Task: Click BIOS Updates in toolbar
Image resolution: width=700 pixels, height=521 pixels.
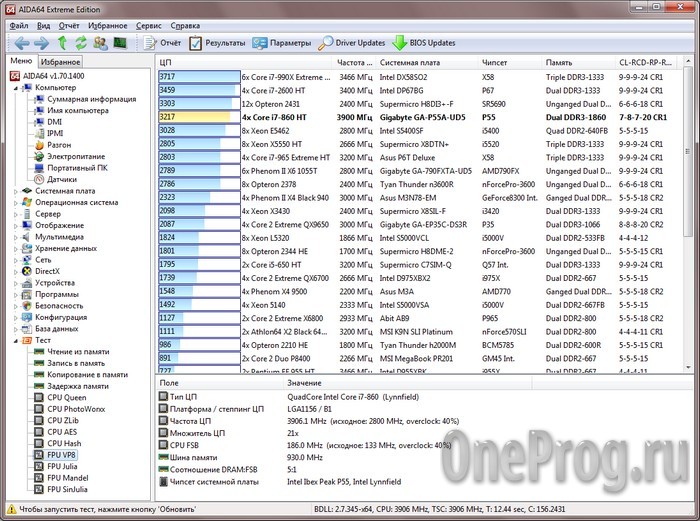Action: click(x=424, y=43)
